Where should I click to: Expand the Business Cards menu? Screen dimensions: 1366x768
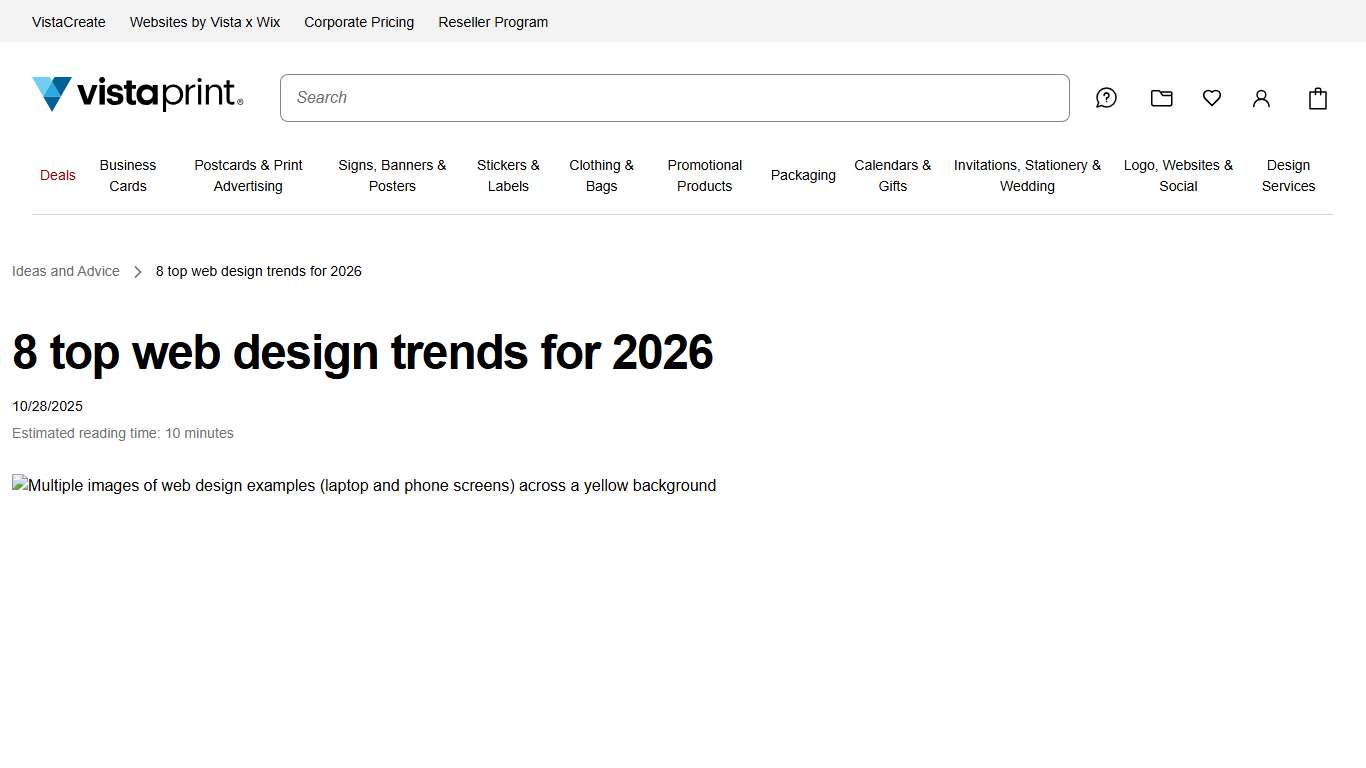127,176
